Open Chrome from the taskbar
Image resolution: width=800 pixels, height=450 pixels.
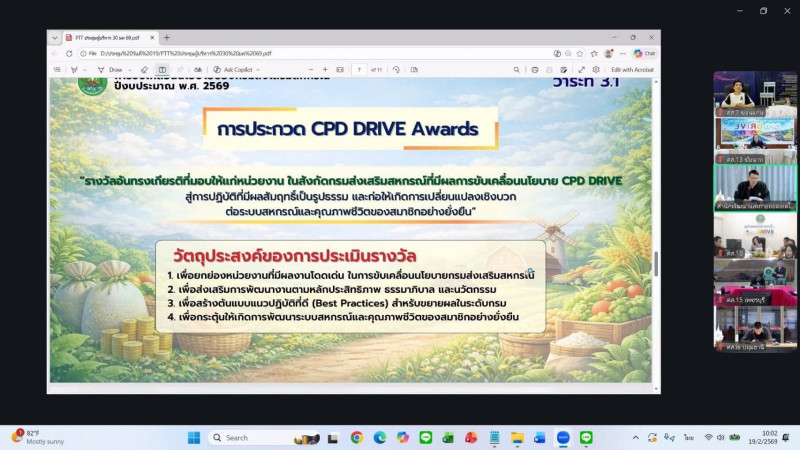click(357, 438)
